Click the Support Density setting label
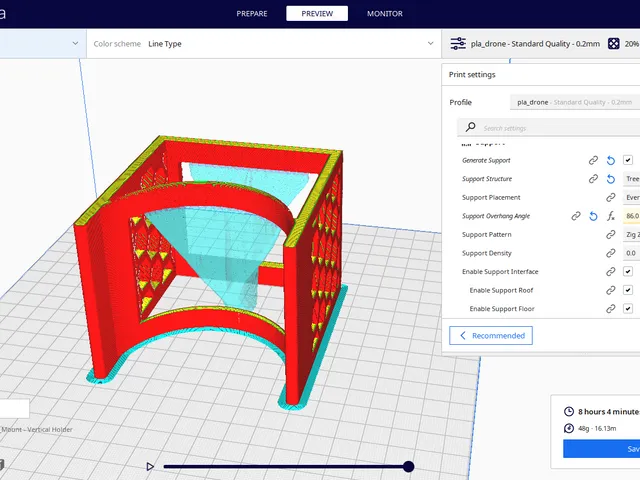The image size is (640, 480). pyautogui.click(x=487, y=253)
